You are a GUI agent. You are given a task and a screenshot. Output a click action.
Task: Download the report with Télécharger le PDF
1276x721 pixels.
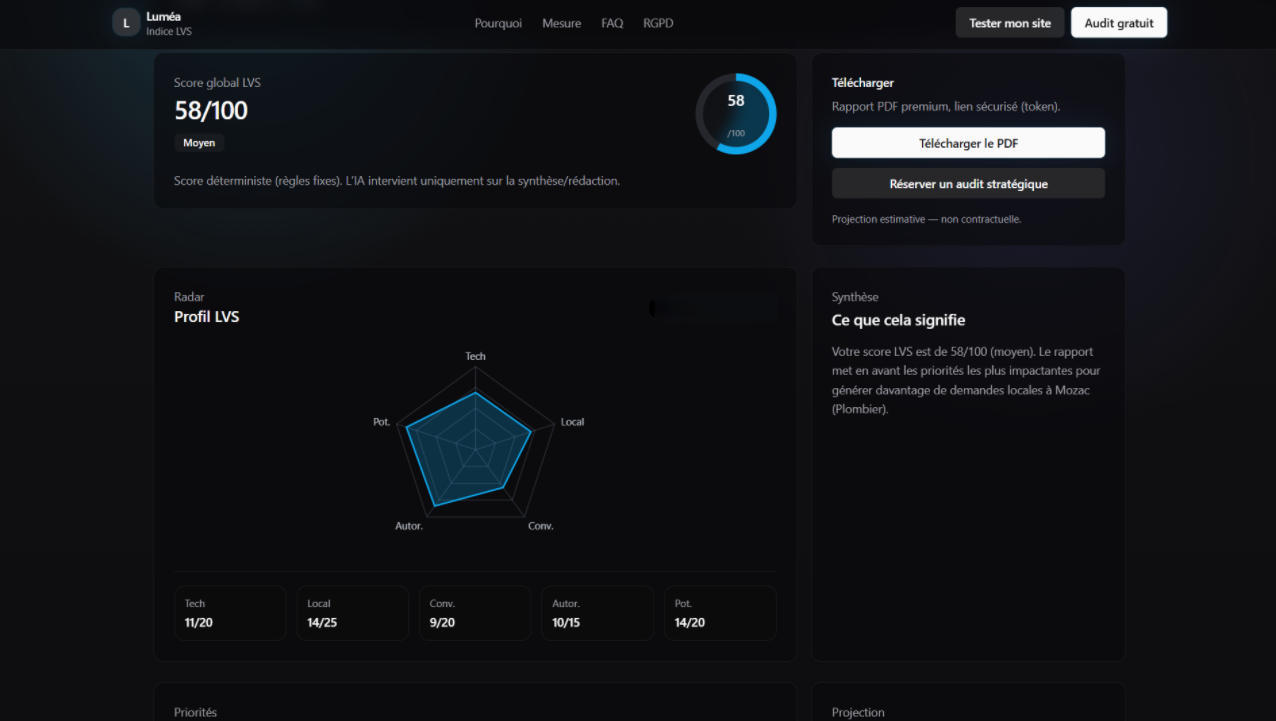tap(968, 143)
